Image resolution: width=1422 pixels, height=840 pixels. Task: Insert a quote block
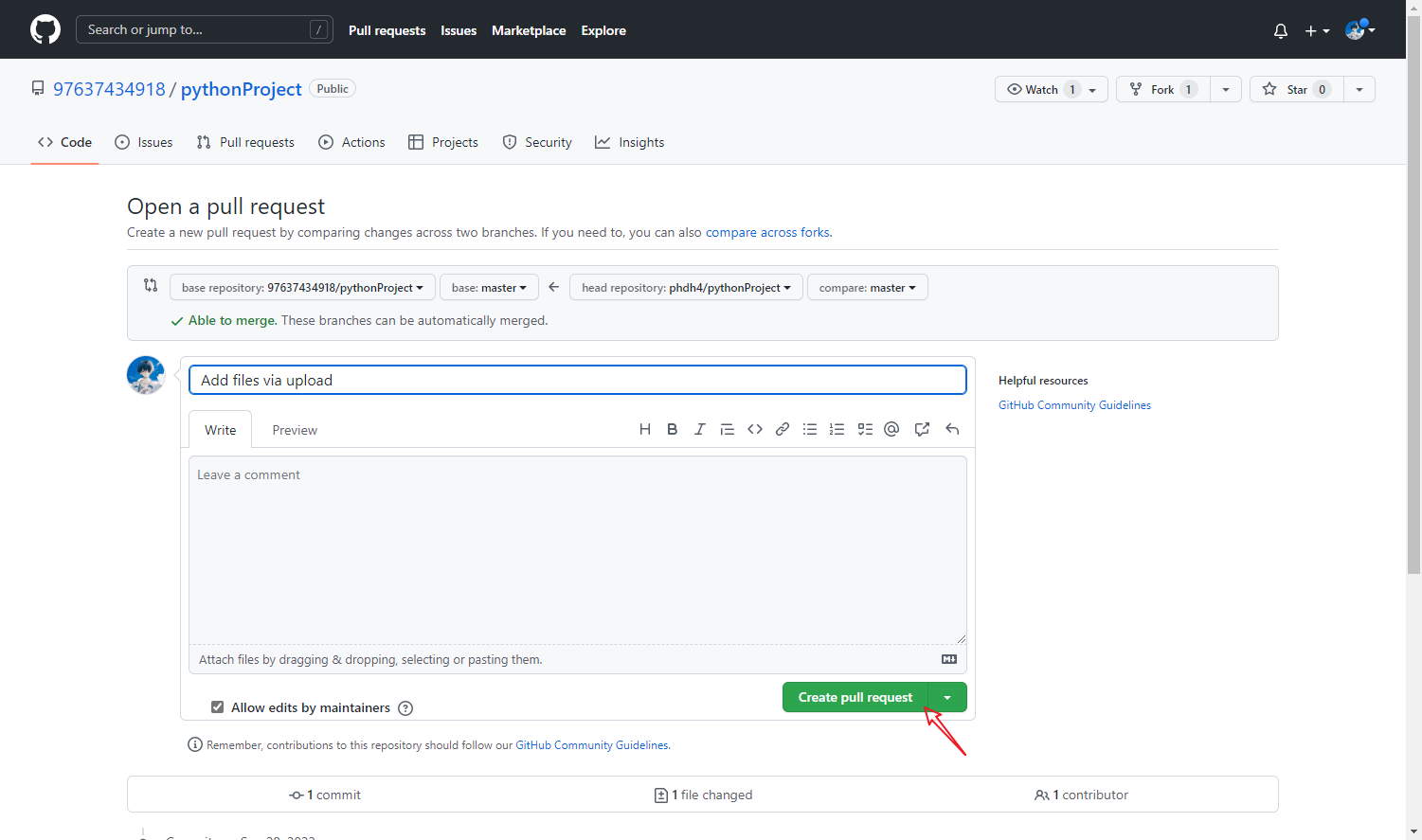[727, 429]
